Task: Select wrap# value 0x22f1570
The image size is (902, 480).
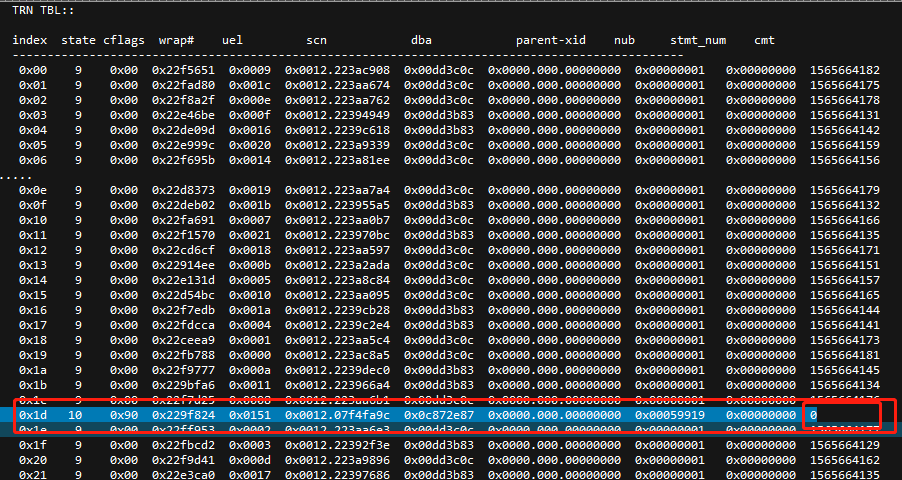Action: [x=184, y=235]
